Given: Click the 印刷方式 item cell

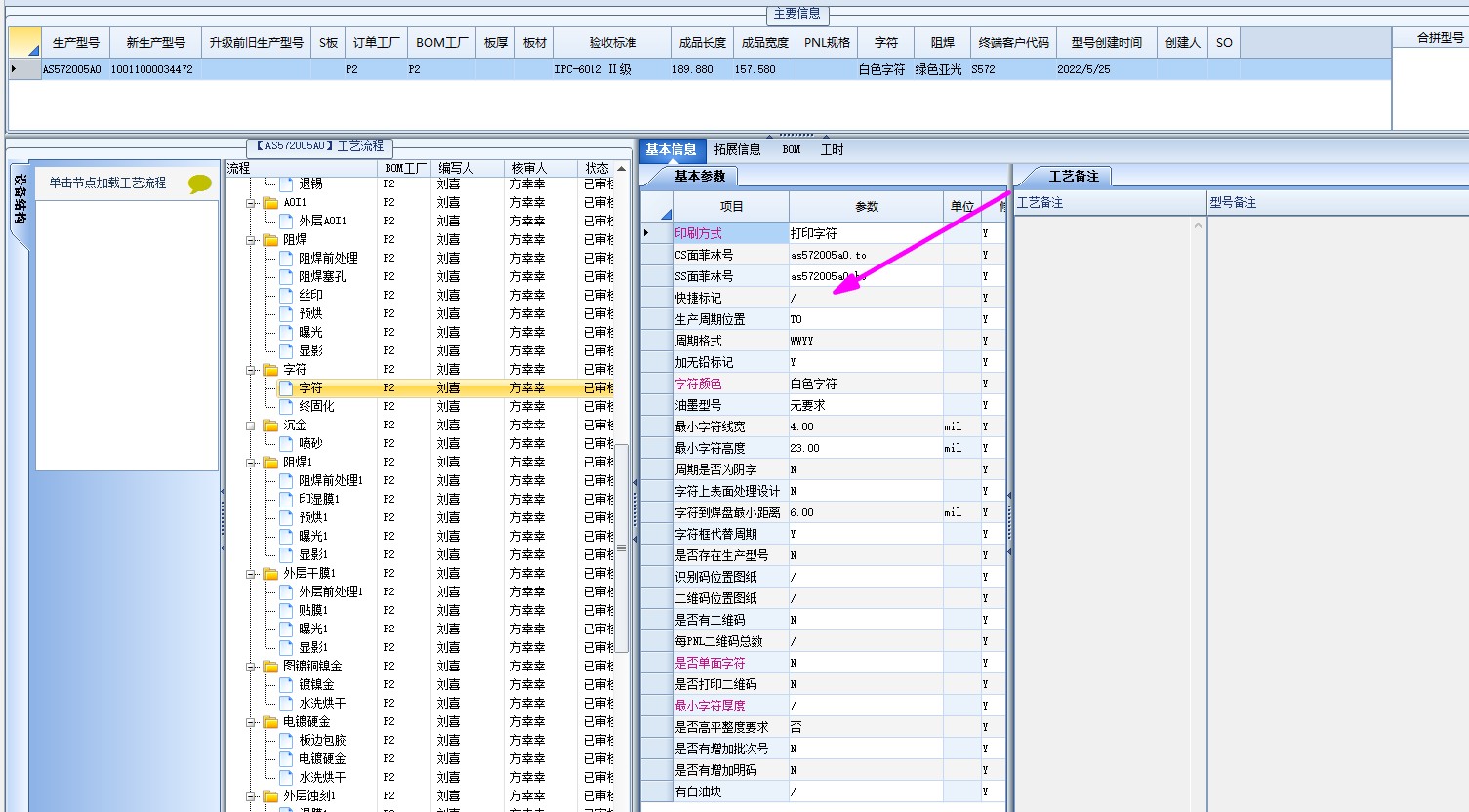Looking at the screenshot, I should [x=731, y=233].
